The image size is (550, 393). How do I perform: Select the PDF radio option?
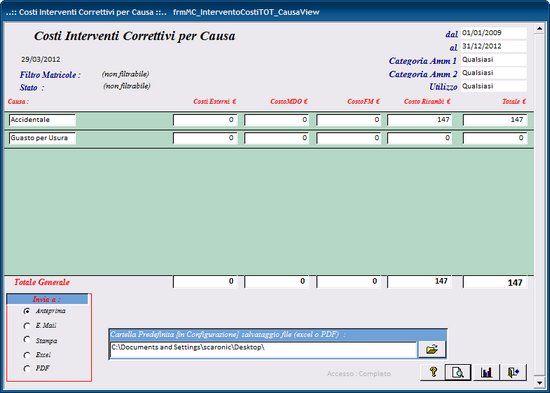(27, 368)
